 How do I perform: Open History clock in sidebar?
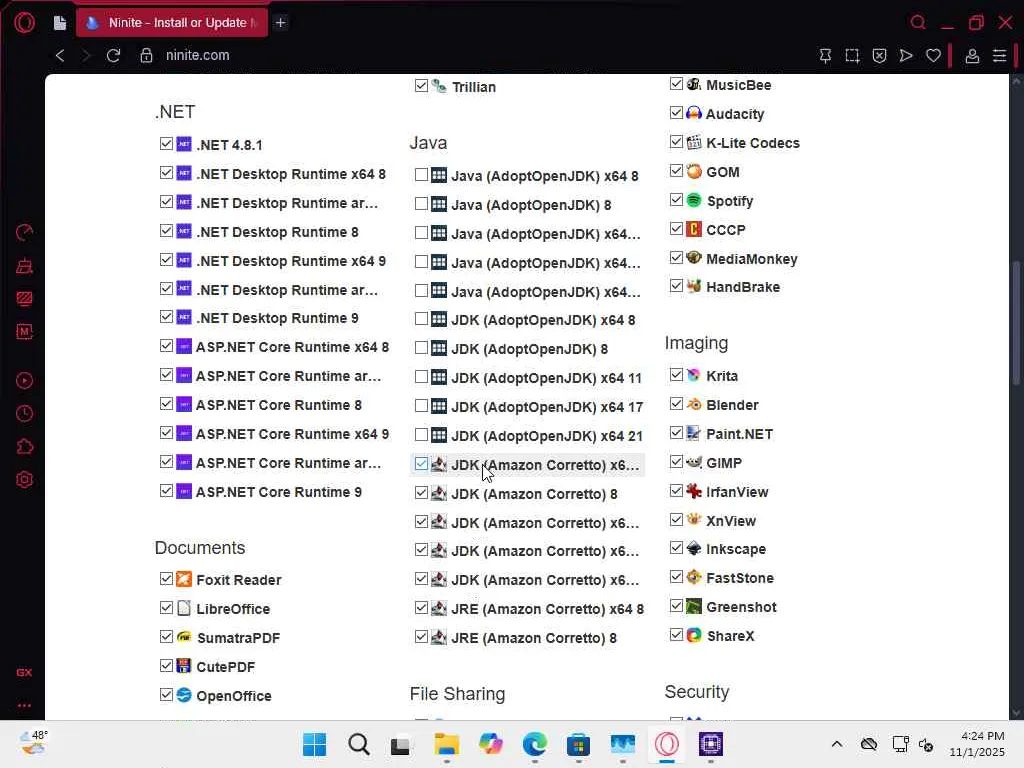pyautogui.click(x=24, y=413)
